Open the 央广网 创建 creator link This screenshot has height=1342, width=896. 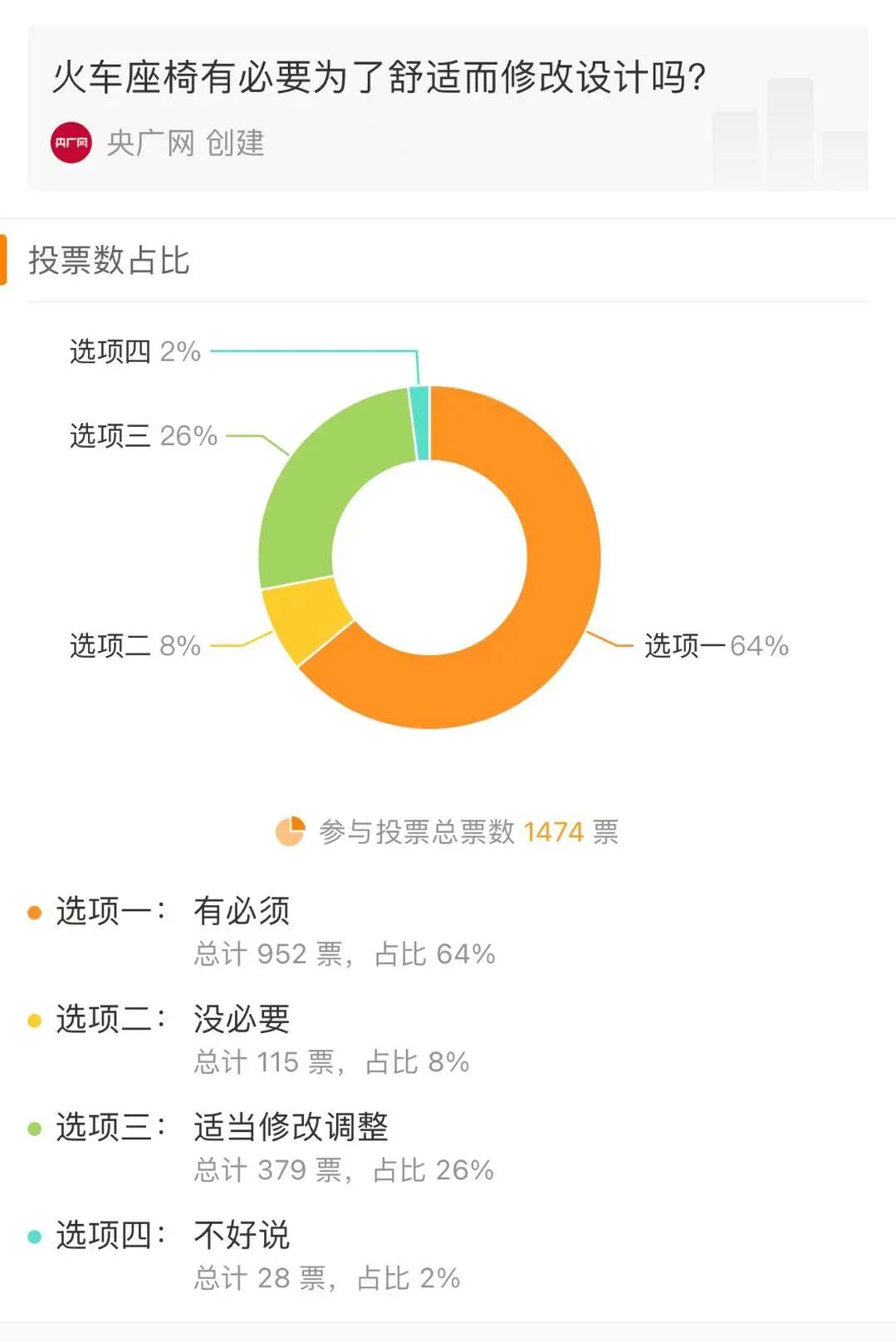click(185, 143)
